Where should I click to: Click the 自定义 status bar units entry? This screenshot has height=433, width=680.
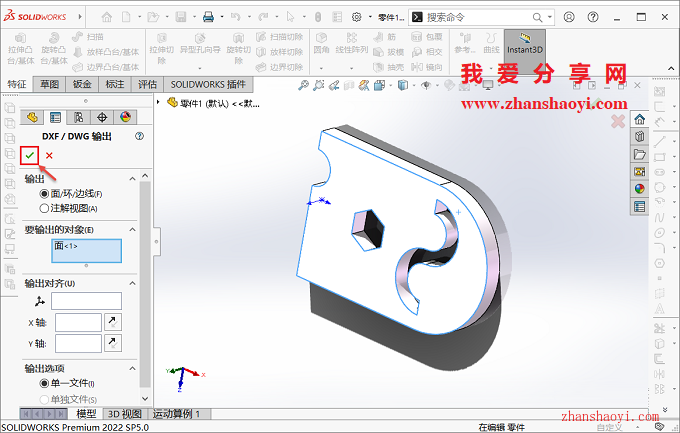pyautogui.click(x=609, y=427)
